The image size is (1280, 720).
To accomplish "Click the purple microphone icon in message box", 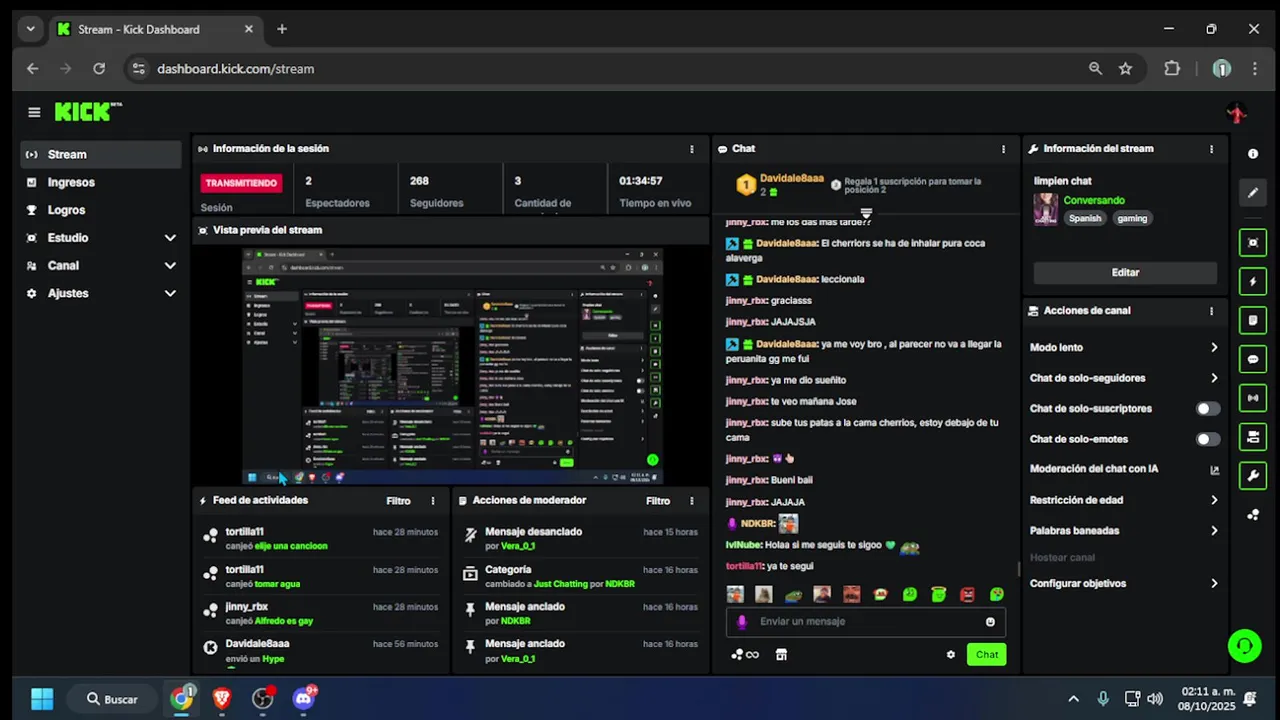I will [741, 621].
